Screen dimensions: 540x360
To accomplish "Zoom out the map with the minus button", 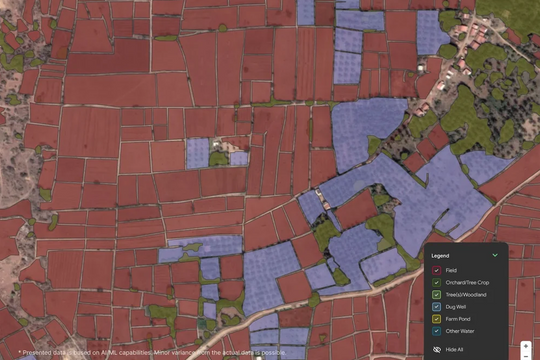I will [526, 356].
